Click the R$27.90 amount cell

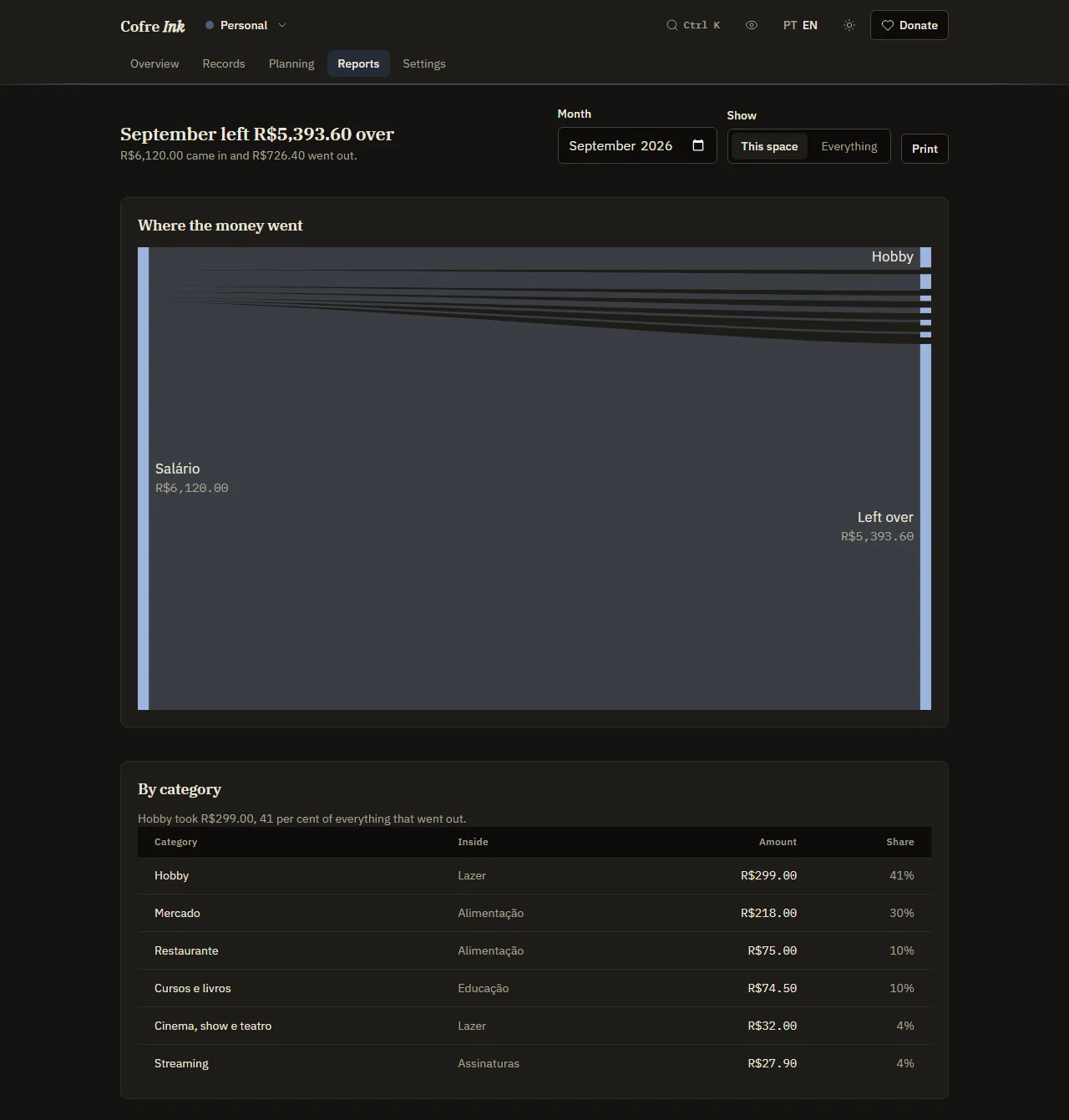tap(773, 1063)
